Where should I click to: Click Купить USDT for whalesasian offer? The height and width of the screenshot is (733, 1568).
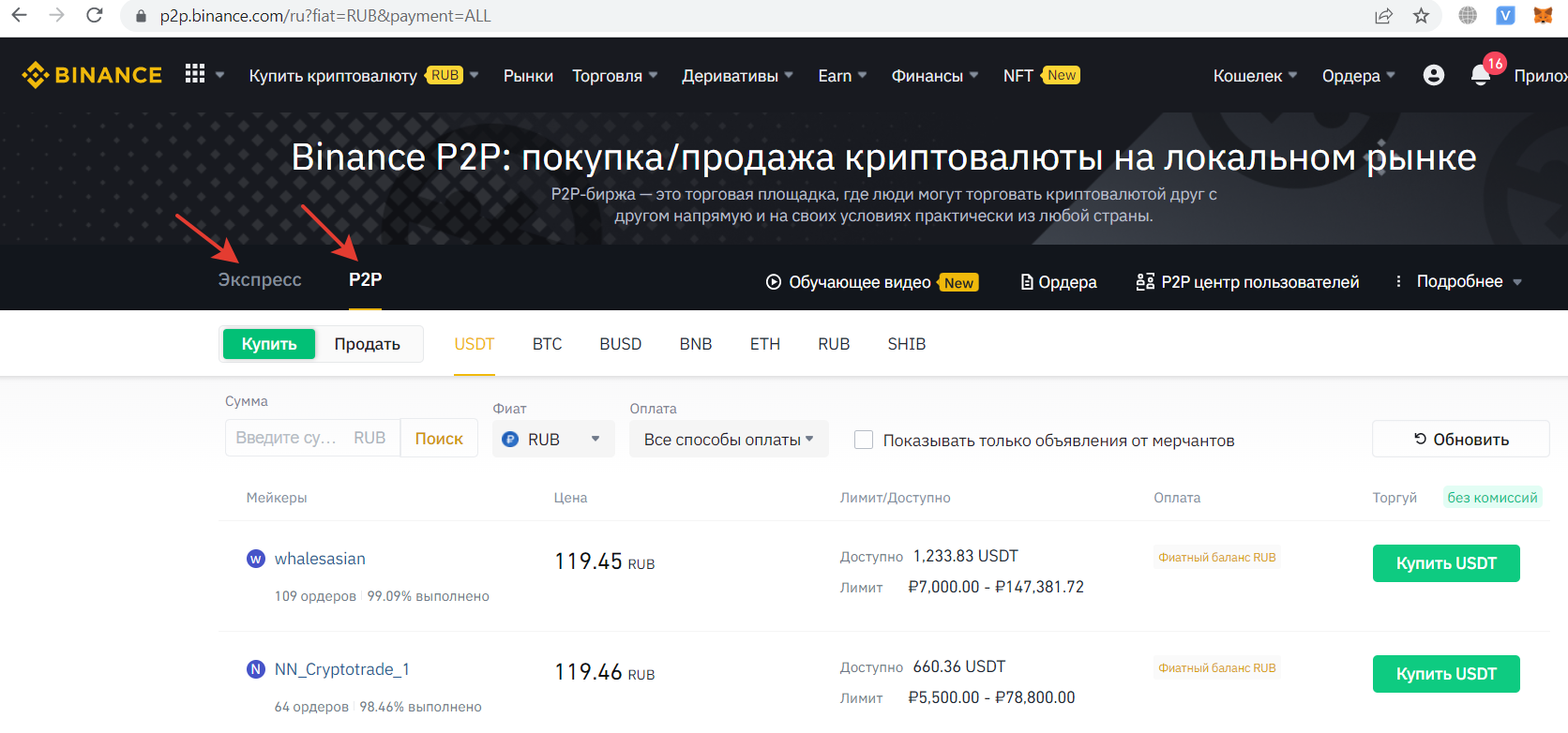(x=1446, y=563)
